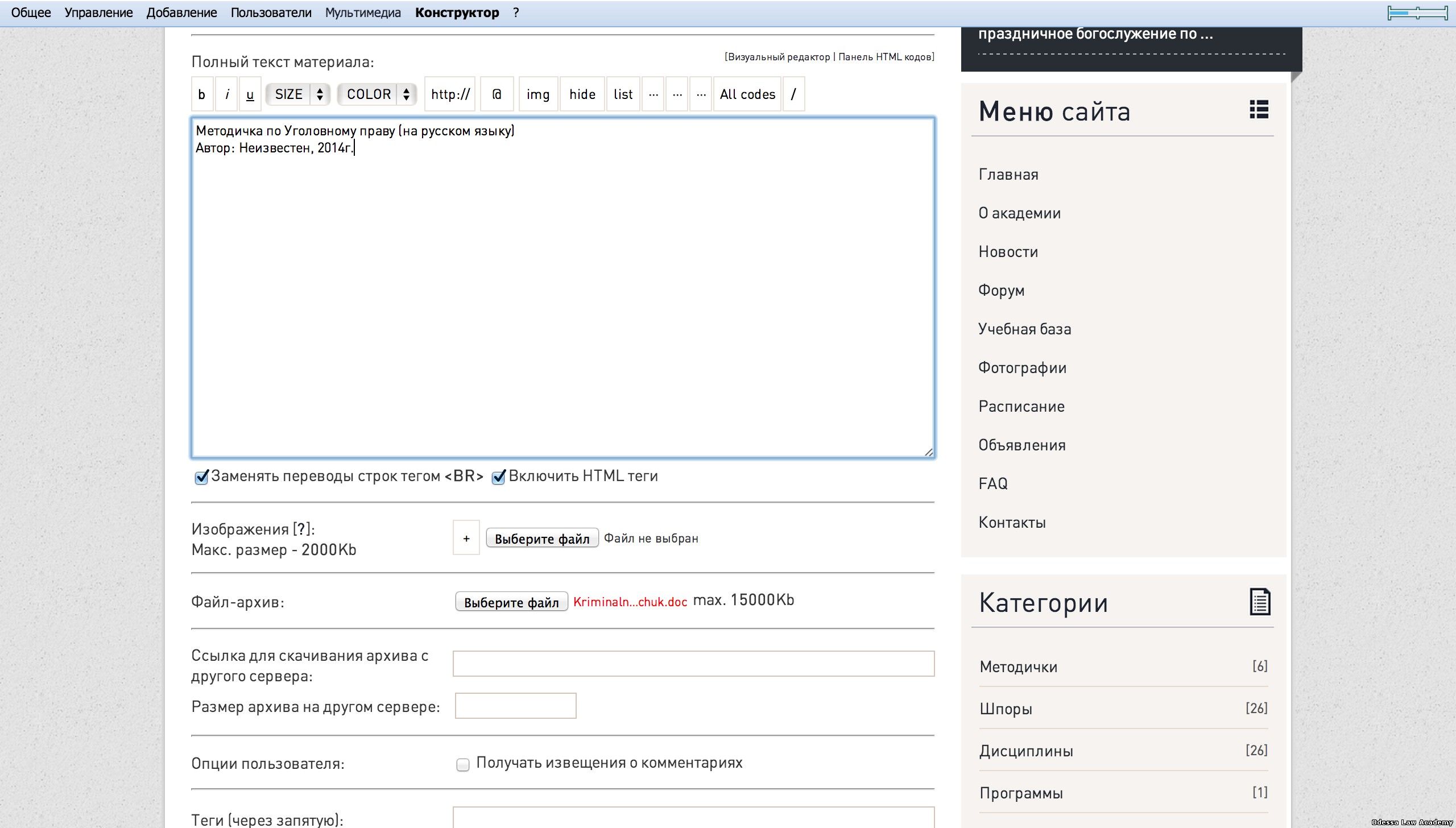Switch to Визуальный редактор
1456x828 pixels.
pos(779,57)
